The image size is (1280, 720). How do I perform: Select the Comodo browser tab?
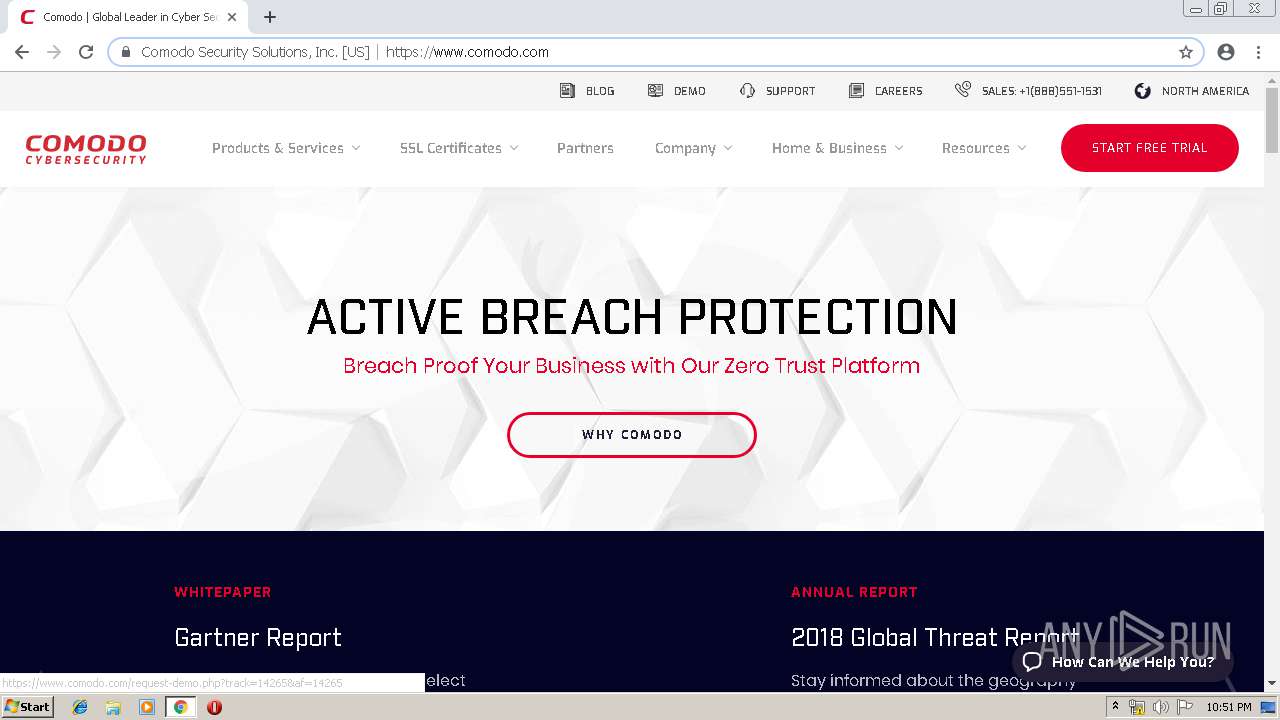coord(130,17)
